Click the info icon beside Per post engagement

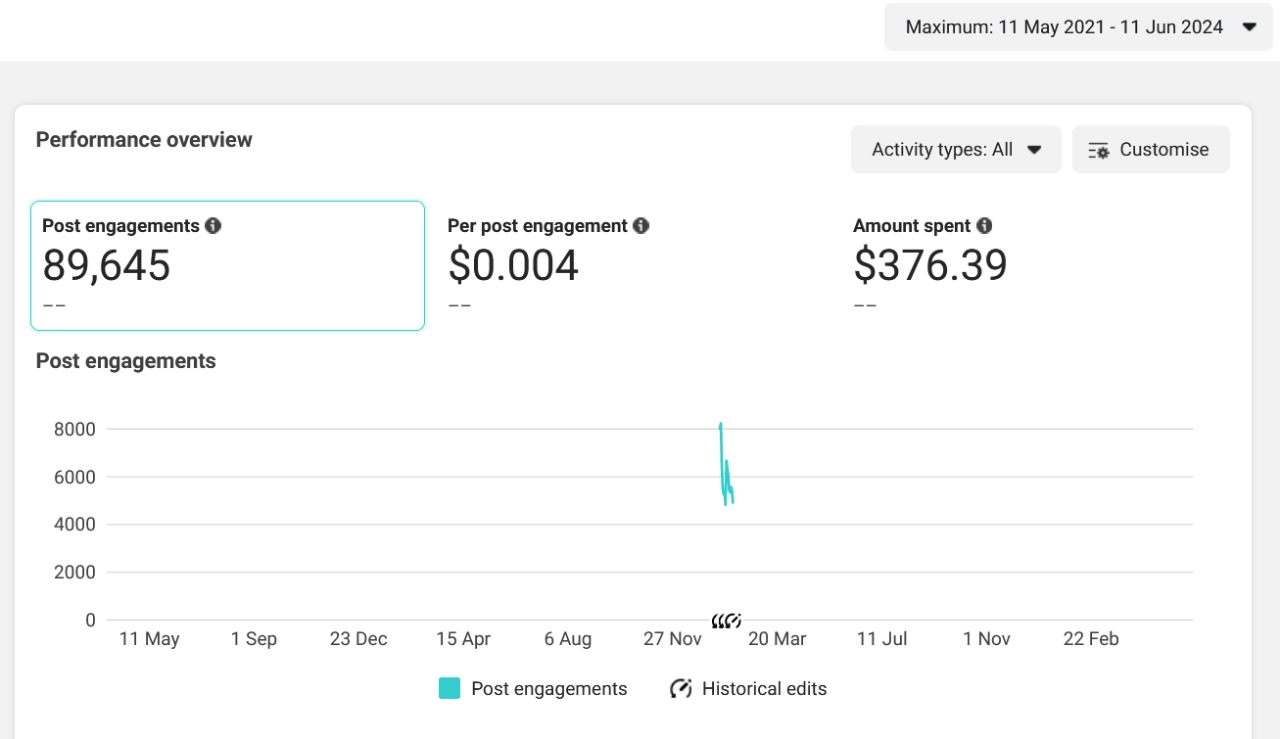coord(641,226)
